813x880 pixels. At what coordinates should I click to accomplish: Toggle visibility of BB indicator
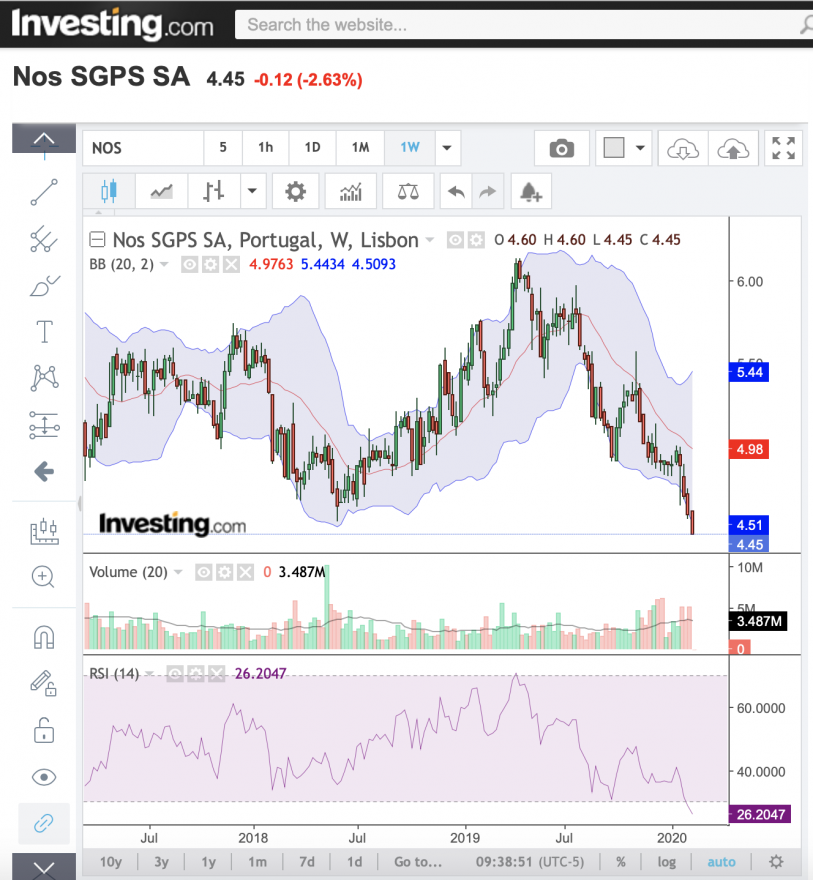pyautogui.click(x=190, y=264)
